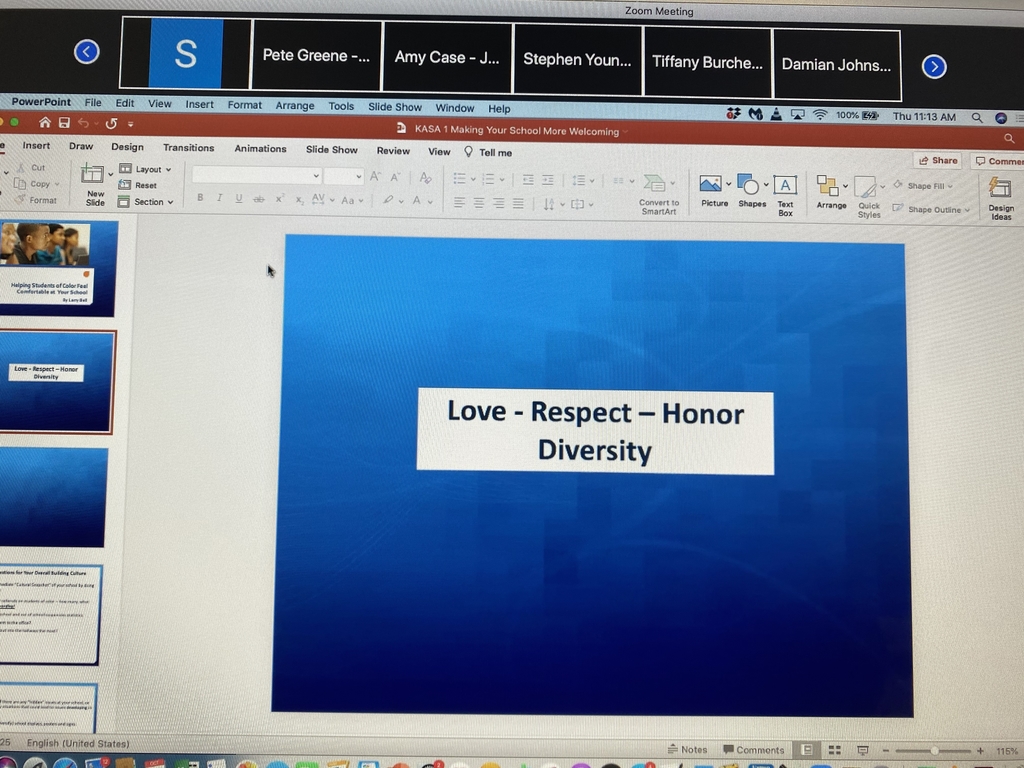The width and height of the screenshot is (1024, 768).
Task: Justify the text
Action: 518,204
